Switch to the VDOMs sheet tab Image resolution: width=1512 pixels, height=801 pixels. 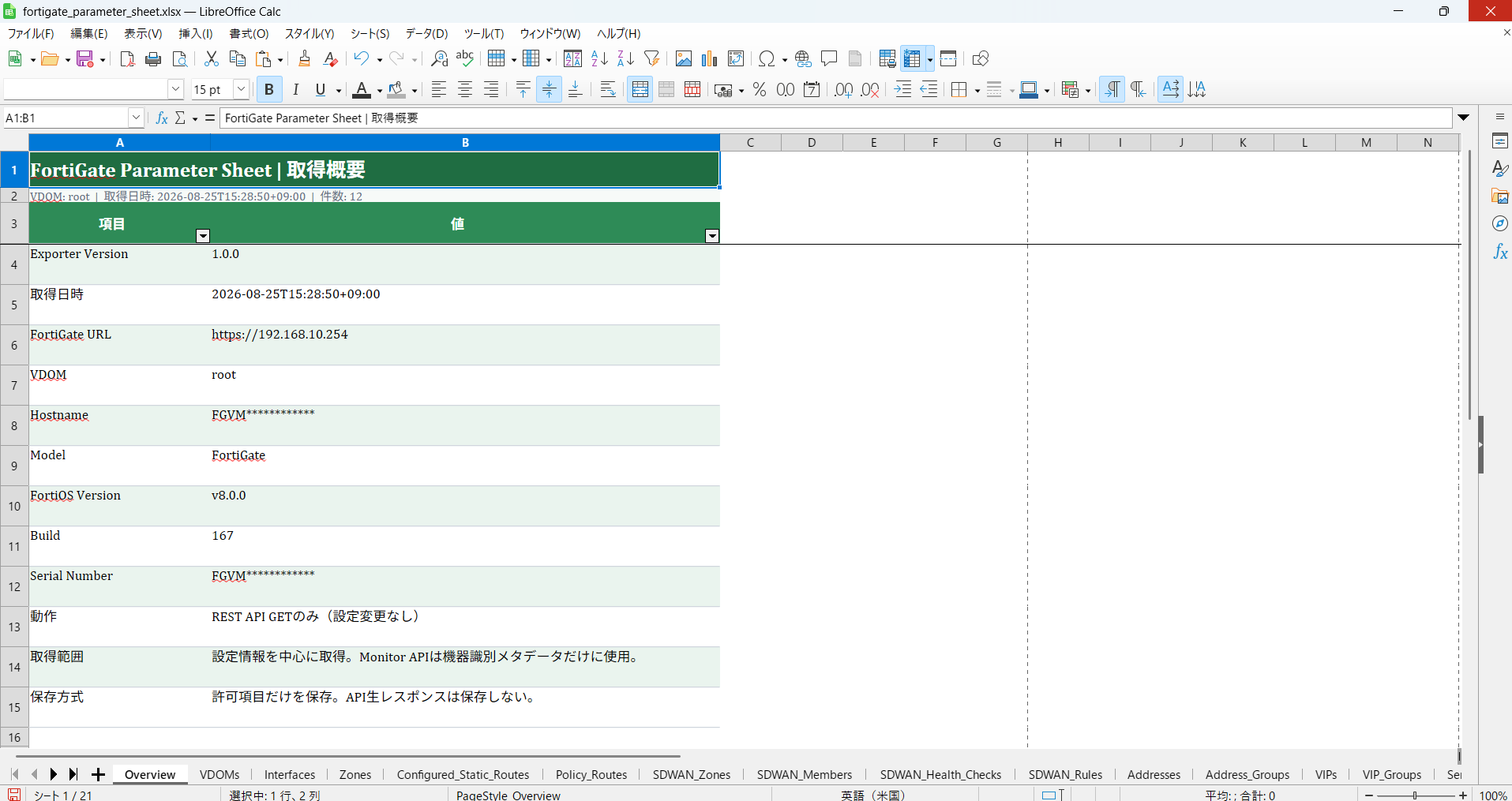click(219, 775)
